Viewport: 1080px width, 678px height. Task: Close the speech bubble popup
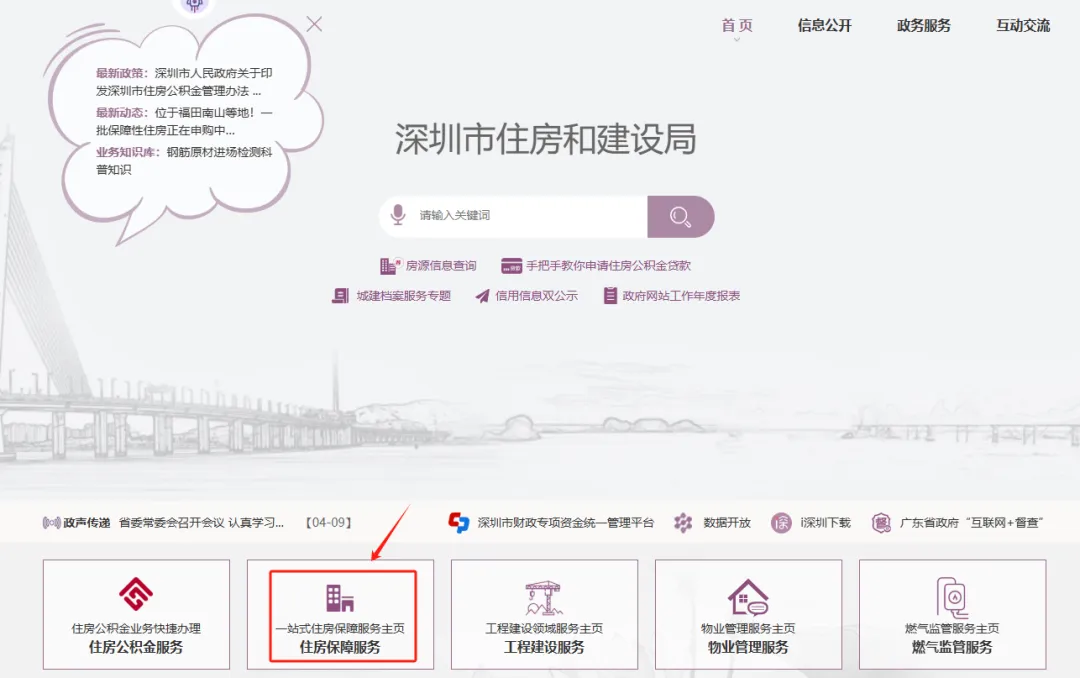[314, 25]
